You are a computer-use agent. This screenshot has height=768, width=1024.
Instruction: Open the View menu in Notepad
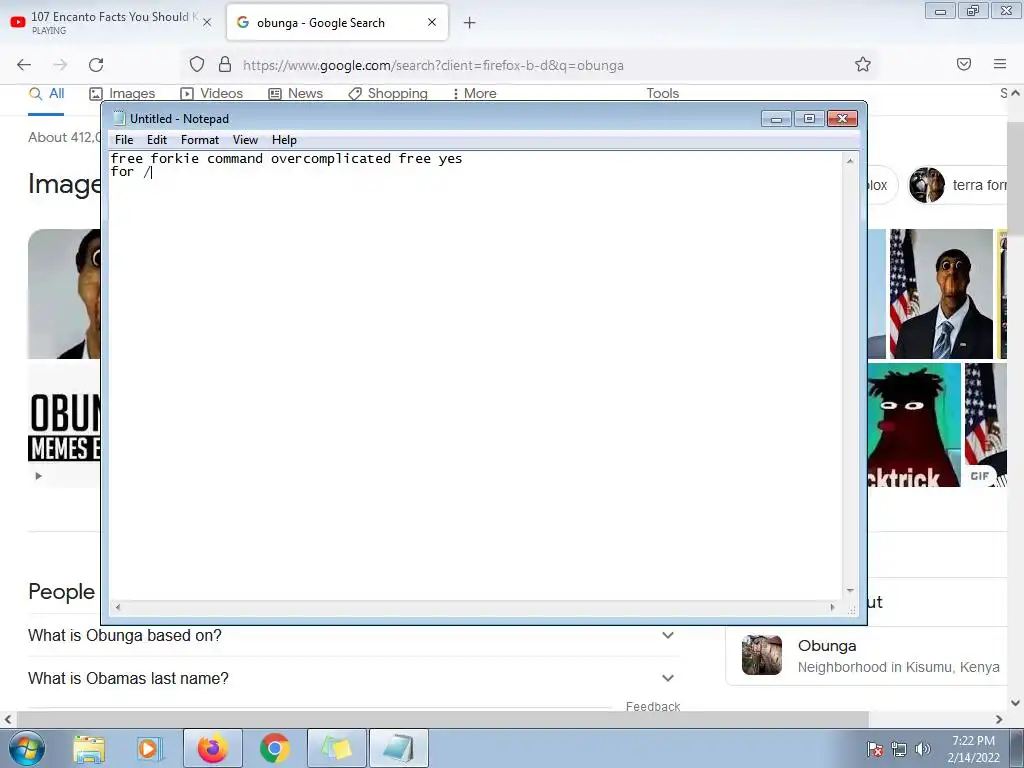point(245,140)
